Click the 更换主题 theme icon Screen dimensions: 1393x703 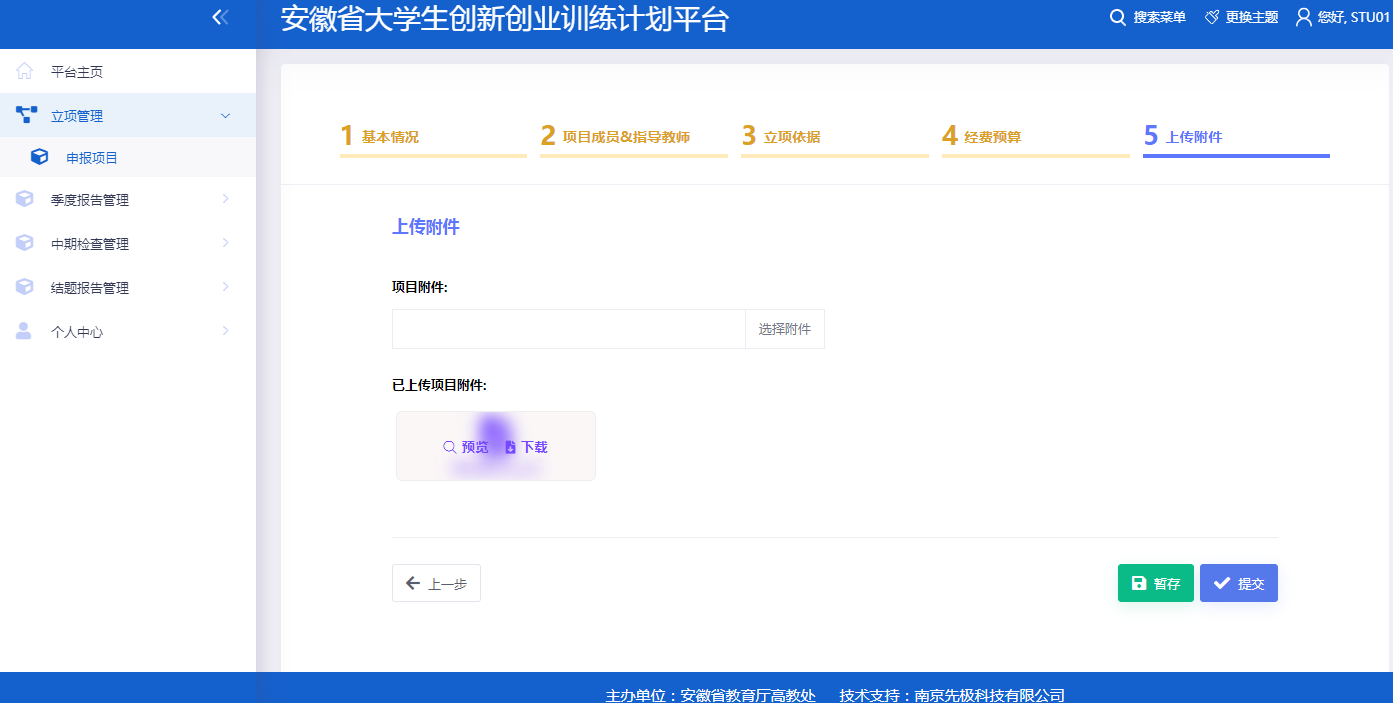pyautogui.click(x=1212, y=17)
